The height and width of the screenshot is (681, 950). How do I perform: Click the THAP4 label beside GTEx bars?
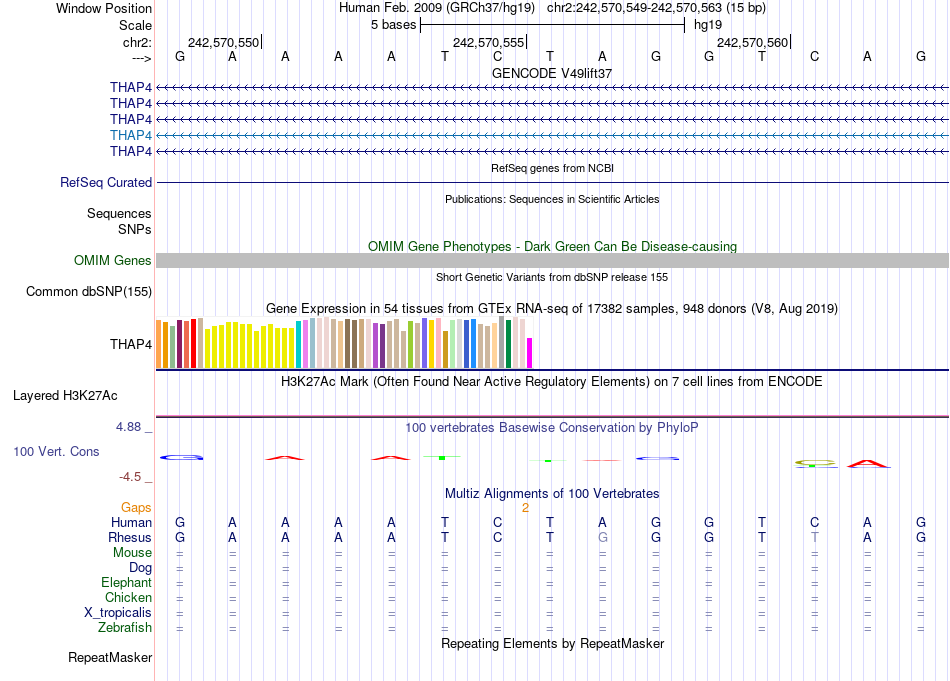[x=130, y=344]
